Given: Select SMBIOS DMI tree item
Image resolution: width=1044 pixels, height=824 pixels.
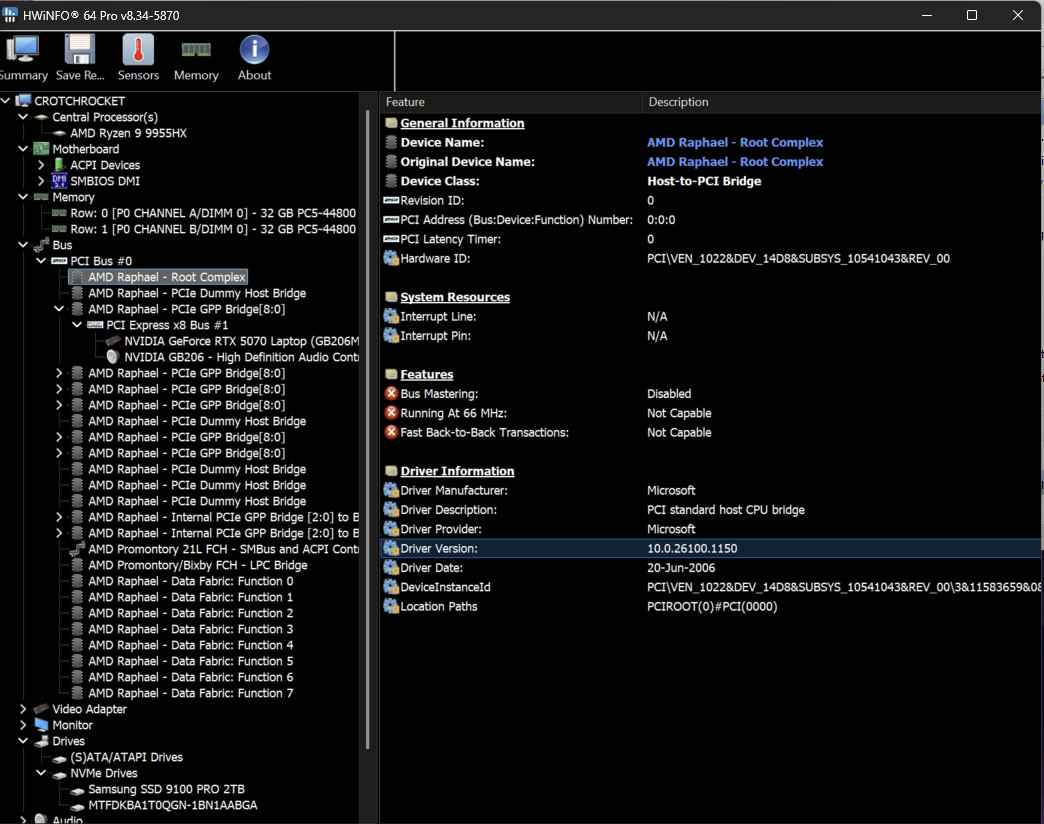Looking at the screenshot, I should [105, 181].
